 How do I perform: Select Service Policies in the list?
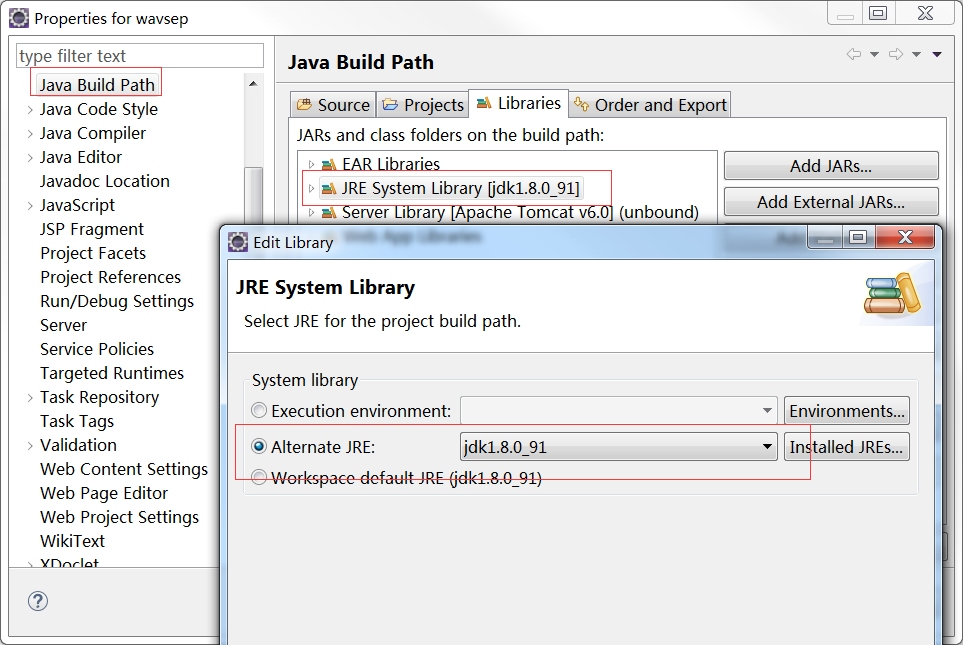(97, 349)
